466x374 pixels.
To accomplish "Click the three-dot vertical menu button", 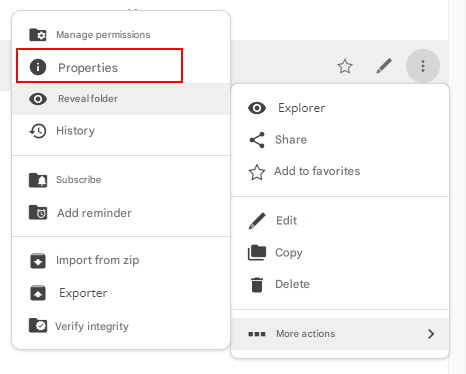I will (x=423, y=66).
